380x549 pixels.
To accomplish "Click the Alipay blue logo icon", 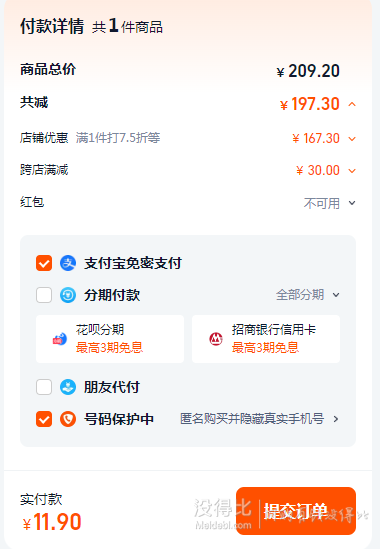I will click(x=68, y=263).
